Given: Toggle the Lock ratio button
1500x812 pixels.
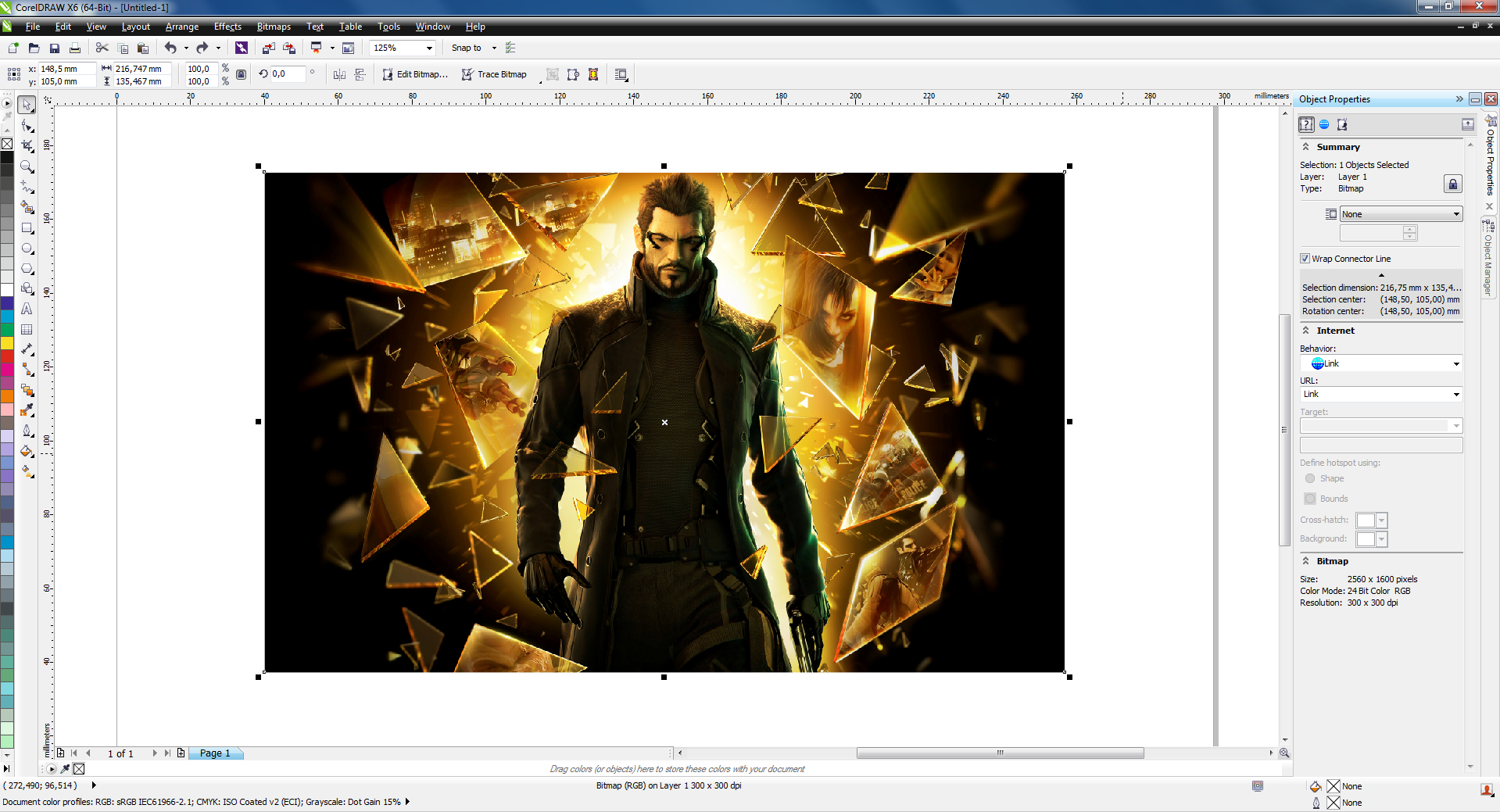Looking at the screenshot, I should coord(241,74).
